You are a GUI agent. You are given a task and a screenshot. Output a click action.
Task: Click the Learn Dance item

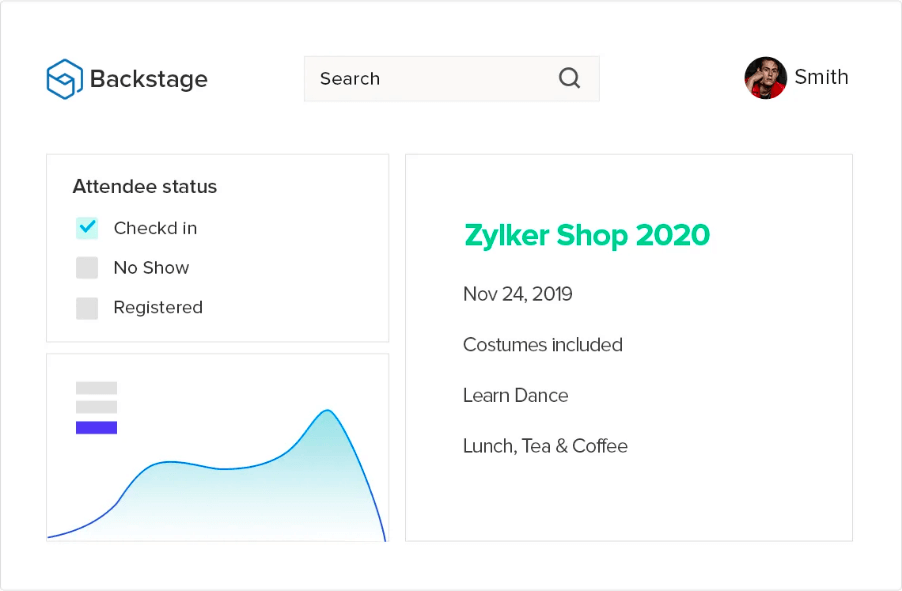pos(516,396)
